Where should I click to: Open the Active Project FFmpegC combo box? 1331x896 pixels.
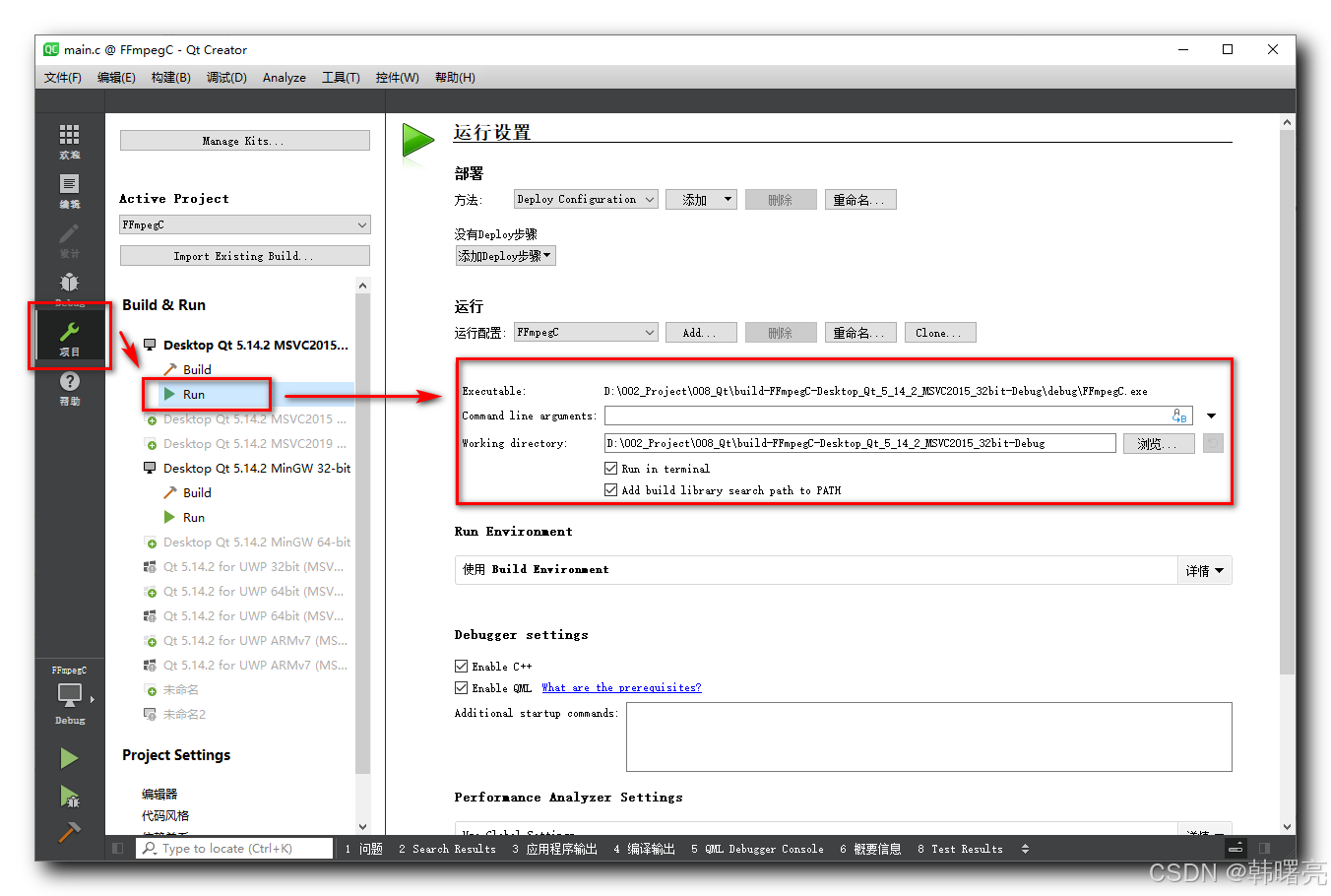point(245,224)
